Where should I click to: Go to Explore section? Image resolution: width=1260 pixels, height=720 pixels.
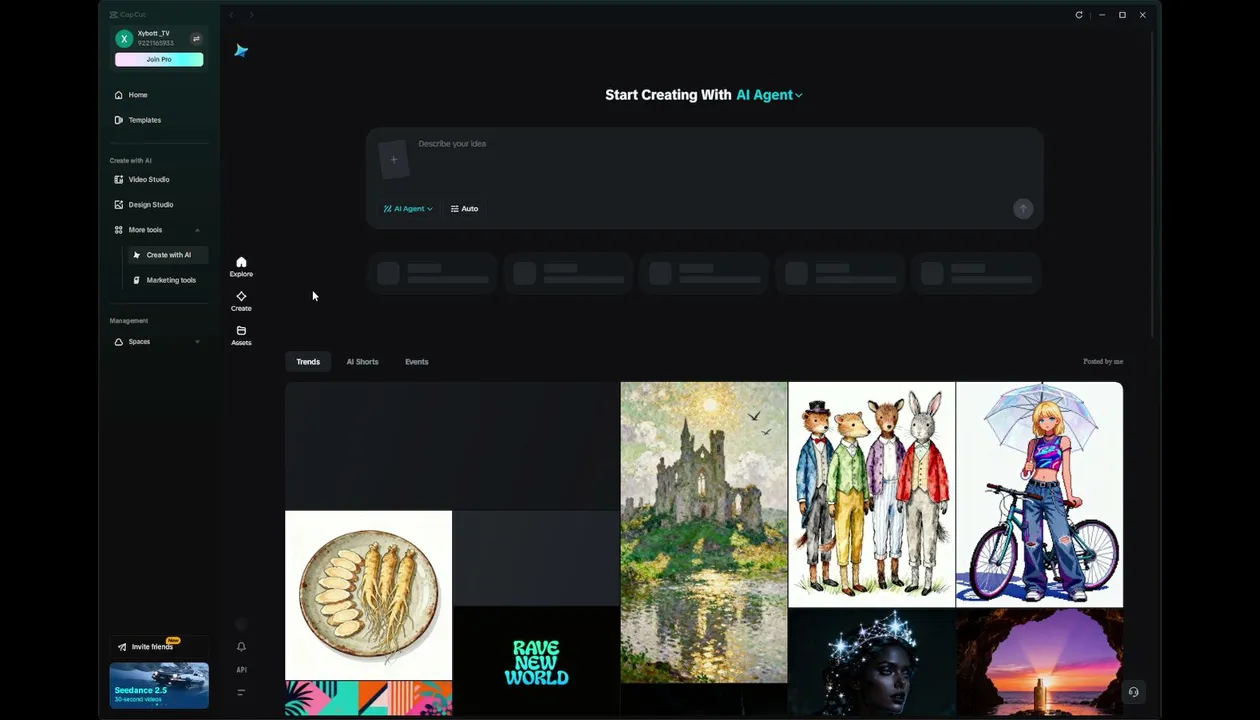241,266
